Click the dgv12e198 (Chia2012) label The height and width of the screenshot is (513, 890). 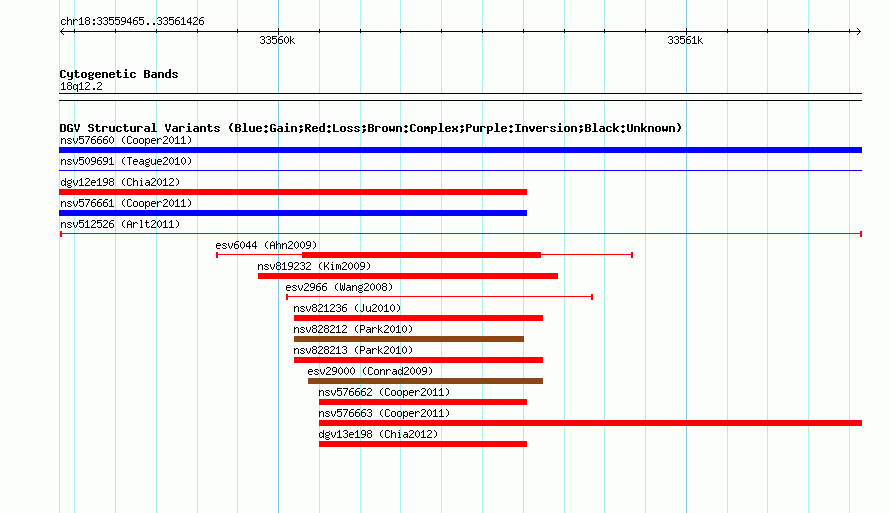(120, 182)
